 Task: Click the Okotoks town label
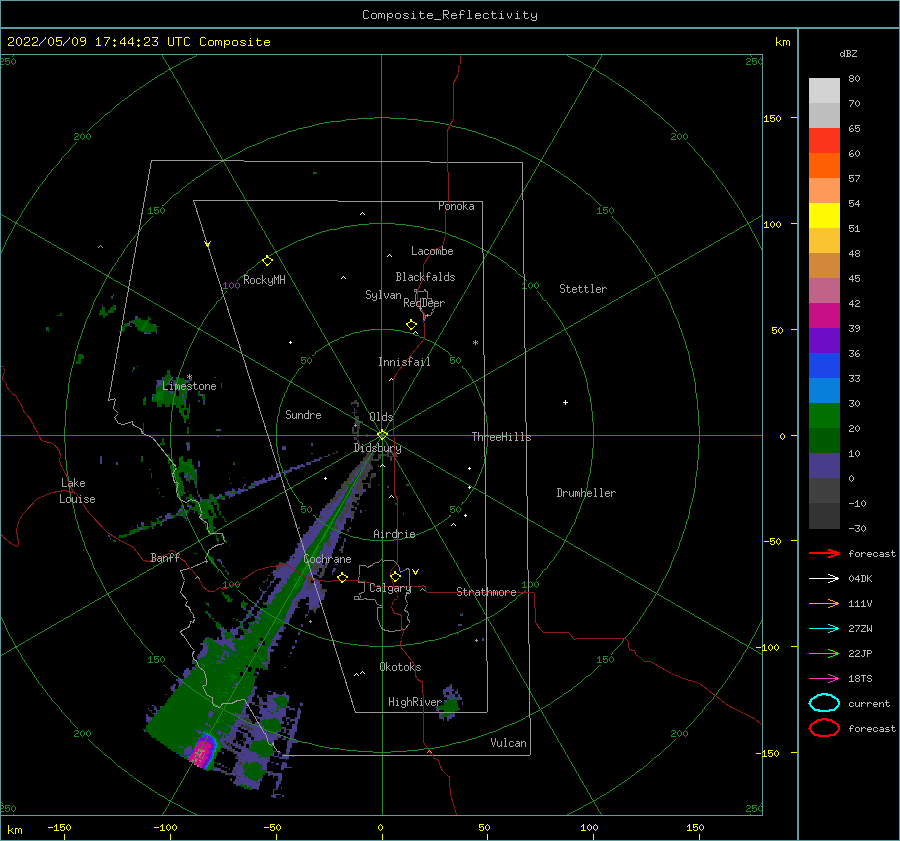click(x=400, y=667)
